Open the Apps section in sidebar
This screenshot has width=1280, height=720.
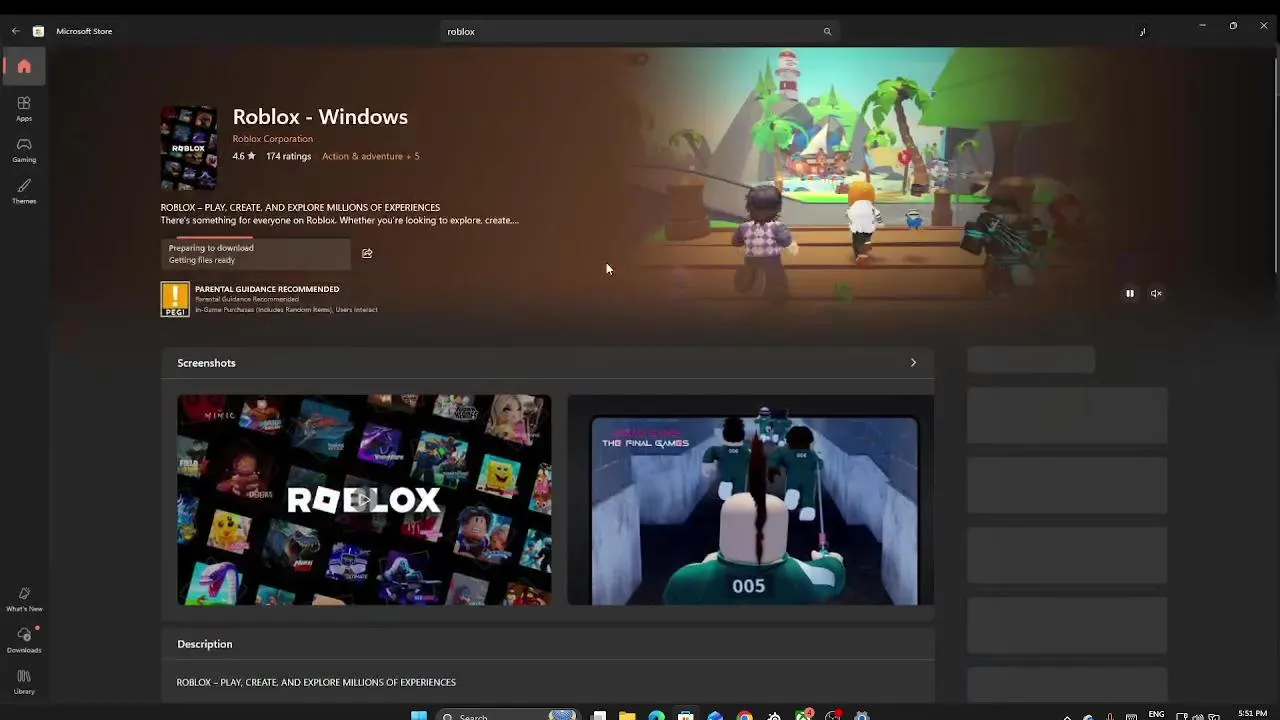[24, 109]
